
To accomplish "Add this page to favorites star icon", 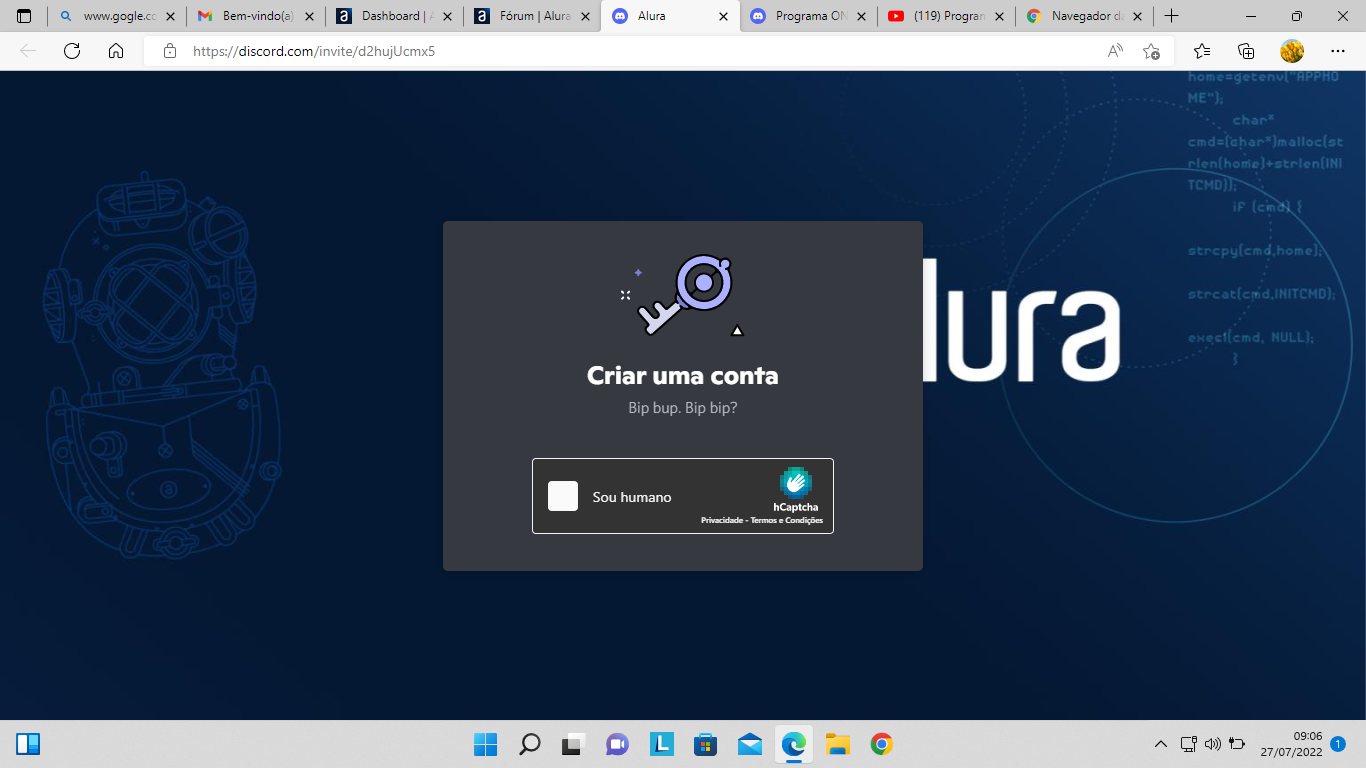I will (x=1152, y=51).
